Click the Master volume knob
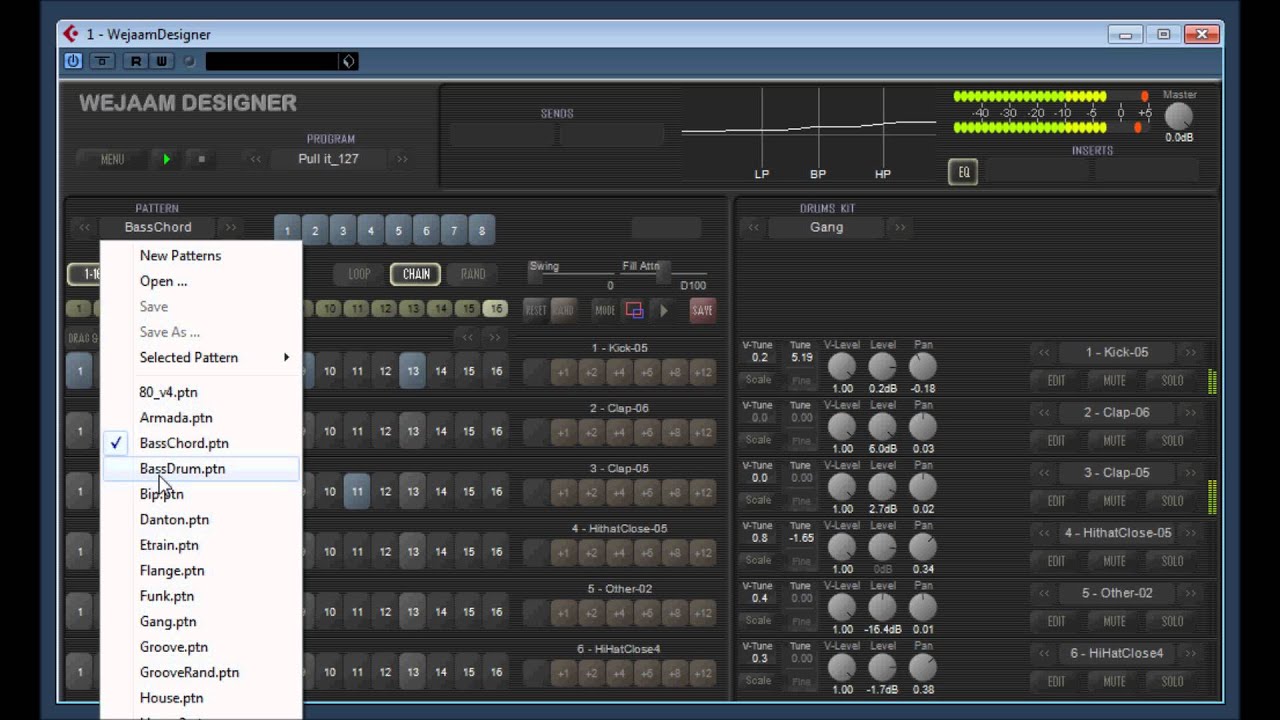This screenshot has height=720, width=1280. (1179, 116)
